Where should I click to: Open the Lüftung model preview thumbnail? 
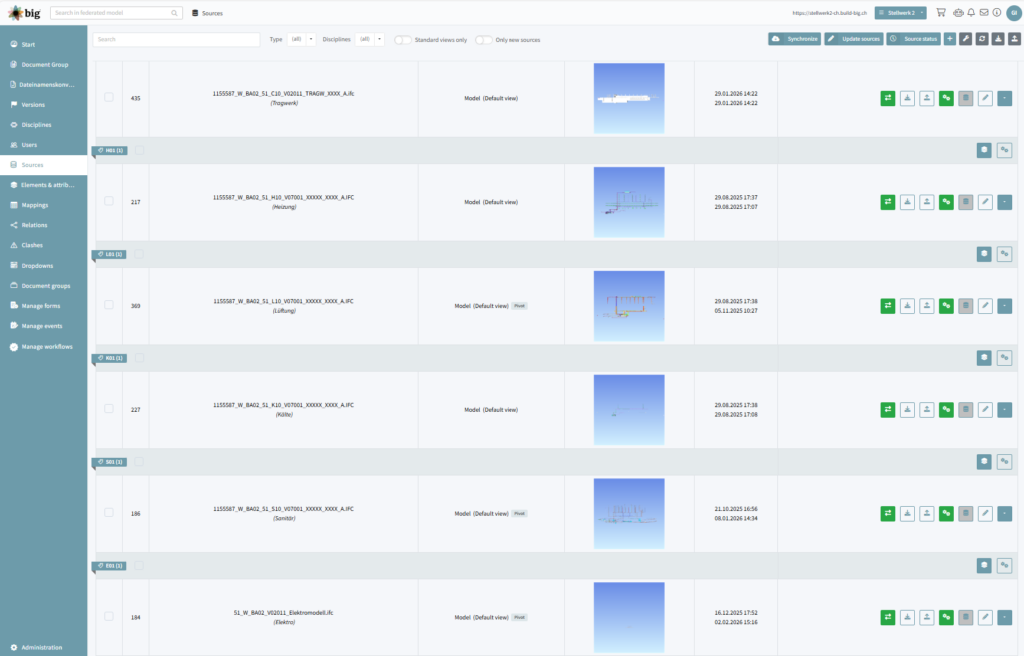tap(628, 305)
